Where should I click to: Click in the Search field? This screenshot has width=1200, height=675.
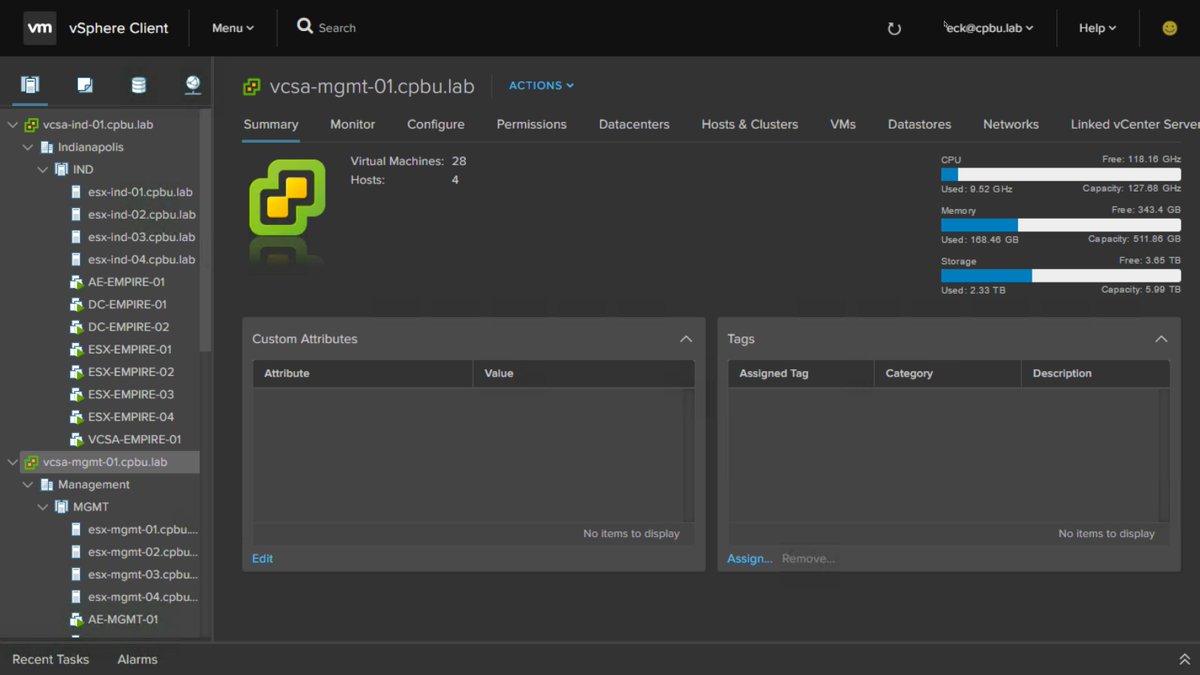point(337,28)
